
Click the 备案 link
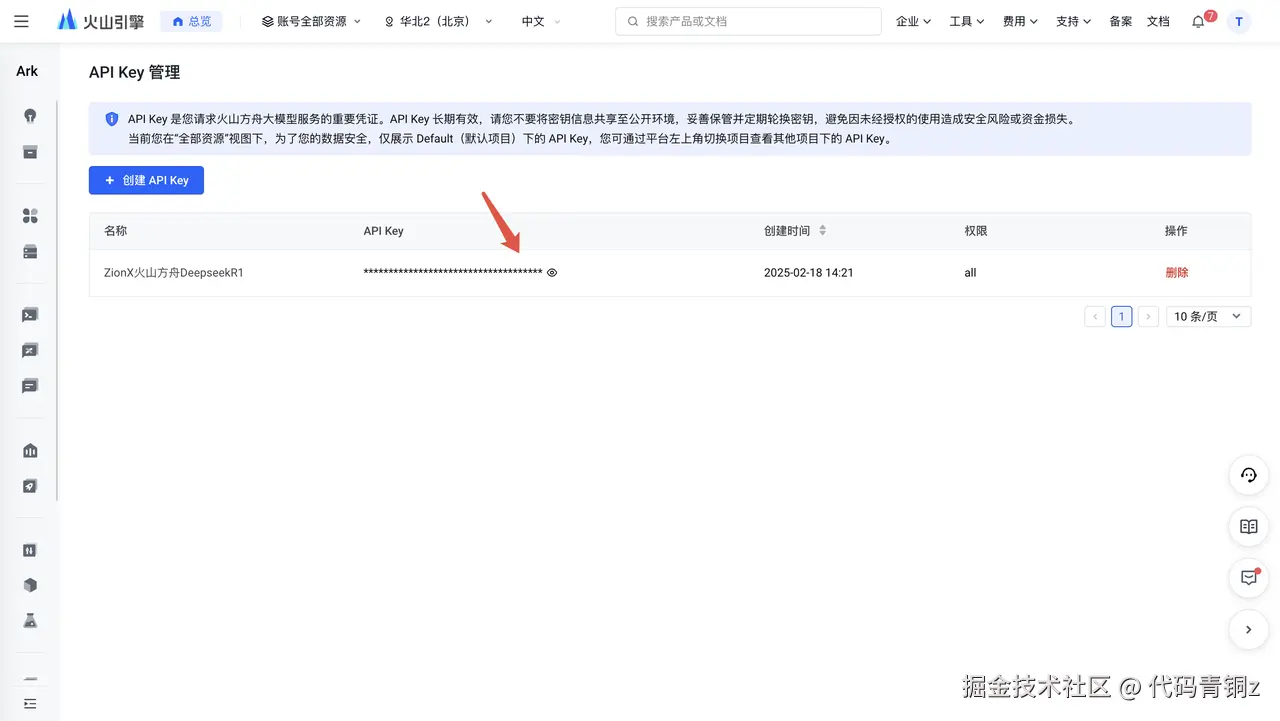tap(1121, 21)
